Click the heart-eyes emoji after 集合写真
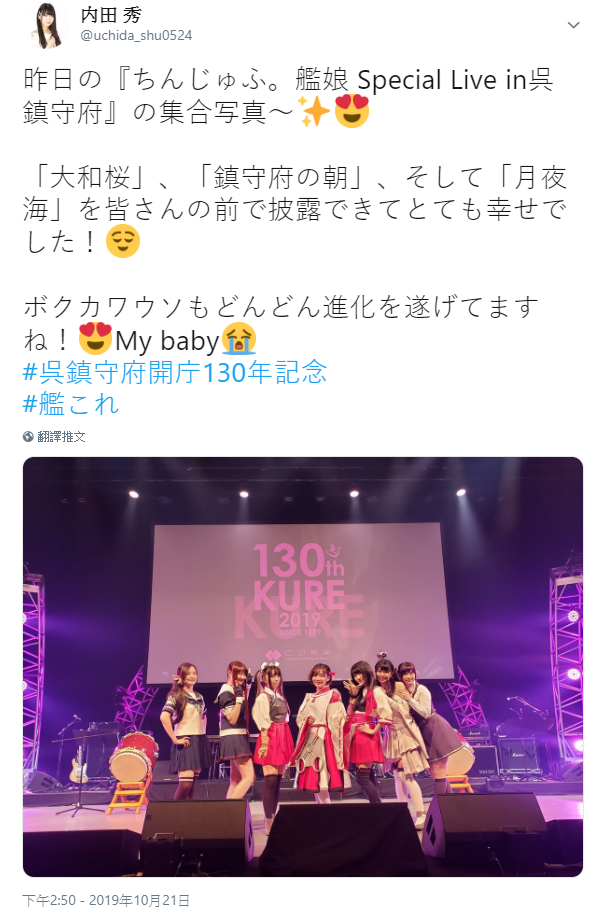The height and width of the screenshot is (917, 611). 351,111
